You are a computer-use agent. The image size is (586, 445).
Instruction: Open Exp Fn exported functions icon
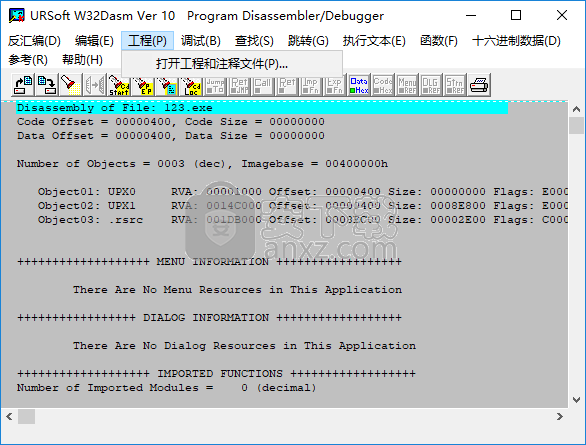point(334,85)
